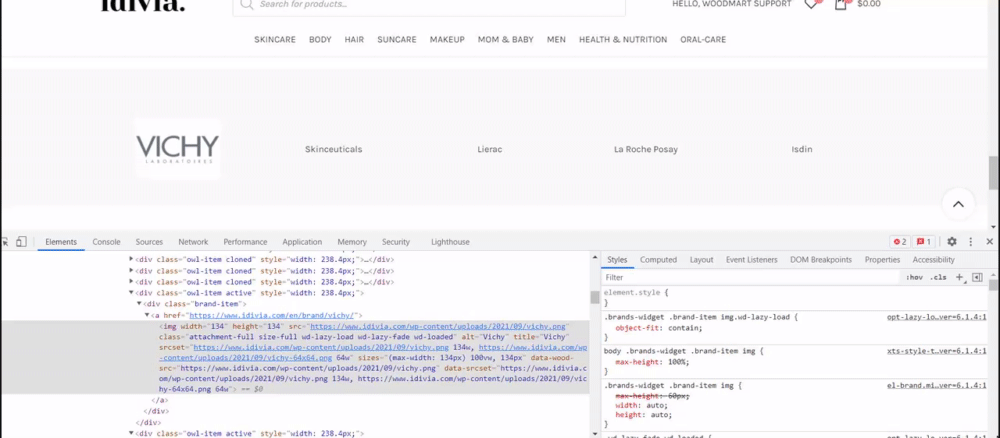Expand third owl-item cloned div
1000x438 pixels.
(131, 281)
